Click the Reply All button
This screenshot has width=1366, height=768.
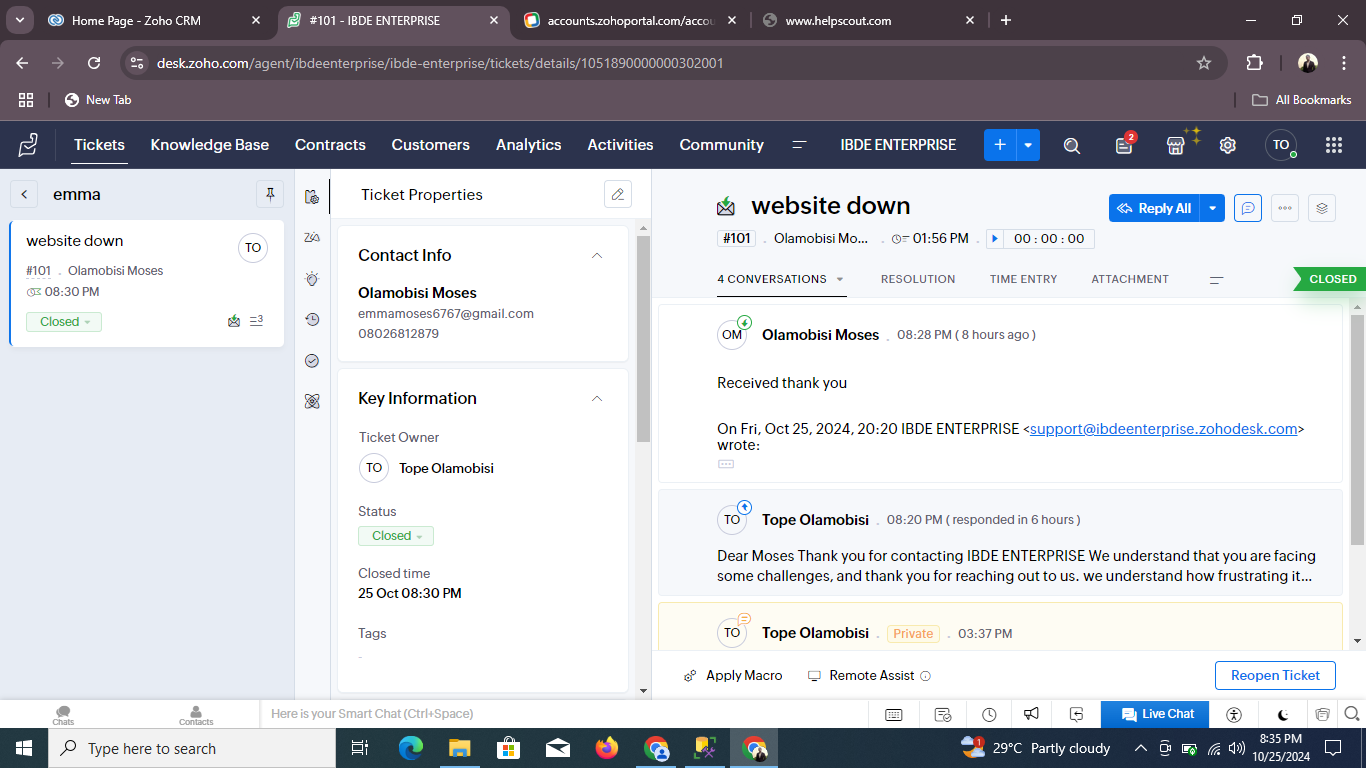1154,208
